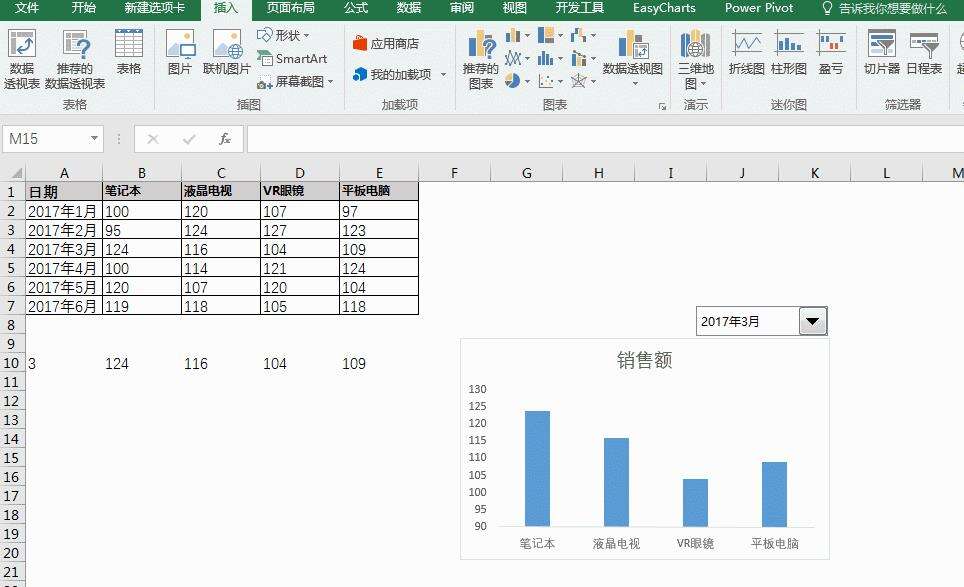Insert a combo chart
Viewport: 964px width, 587px height.
tap(583, 58)
